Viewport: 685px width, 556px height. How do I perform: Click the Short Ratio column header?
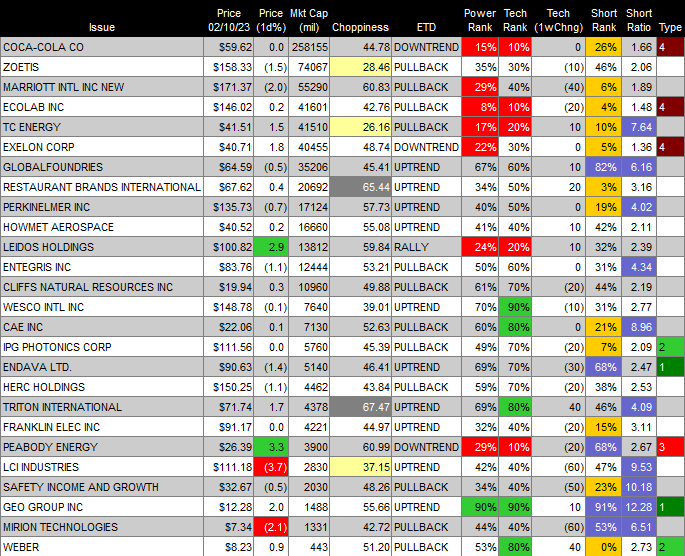click(x=639, y=20)
